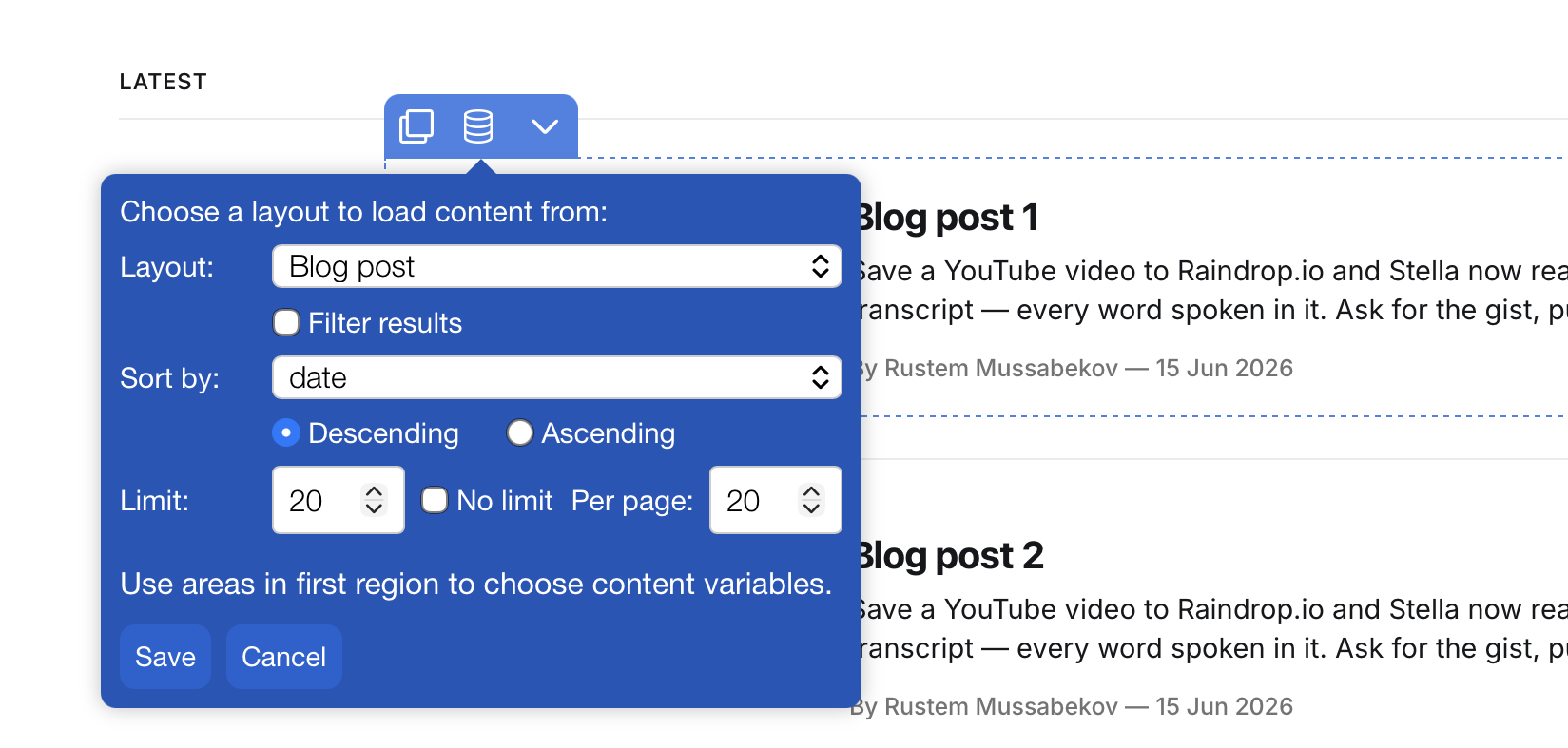Click the 'Limit:' label
Image resolution: width=1568 pixels, height=748 pixels.
point(155,501)
